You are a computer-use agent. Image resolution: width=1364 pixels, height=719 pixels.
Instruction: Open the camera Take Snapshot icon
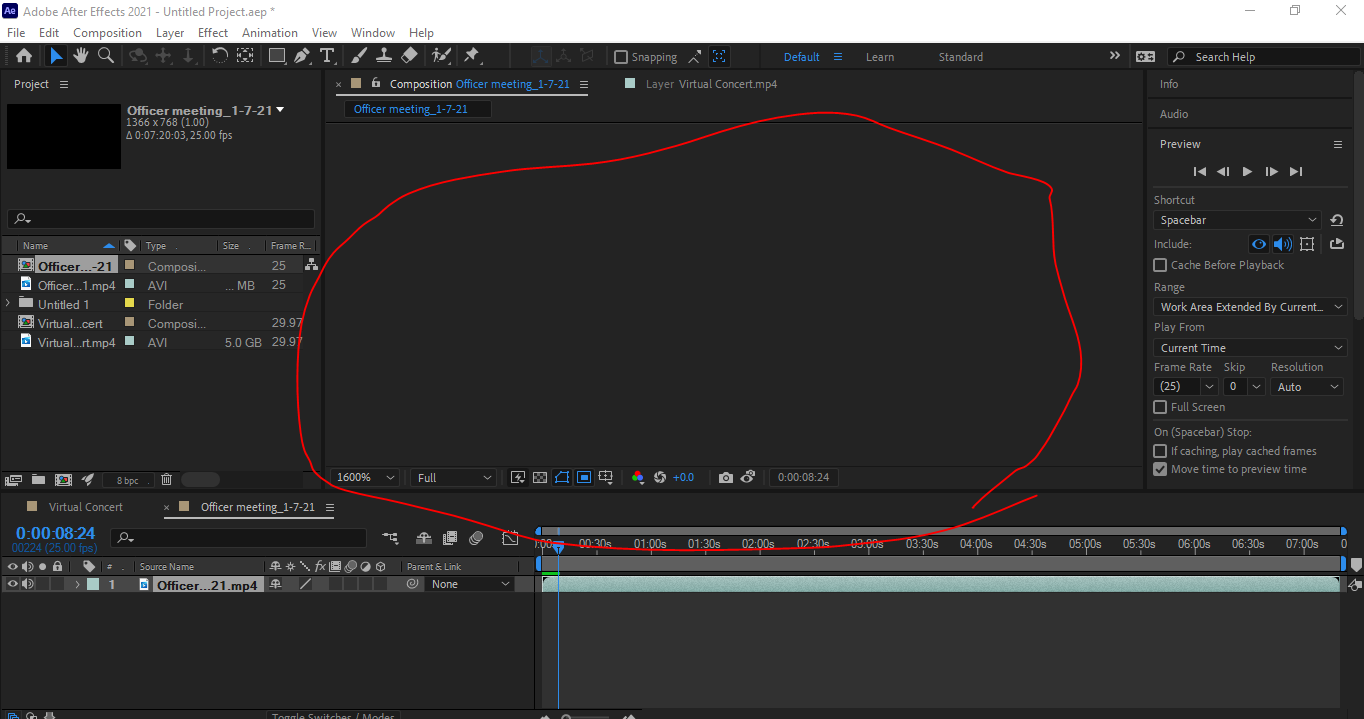coord(726,477)
